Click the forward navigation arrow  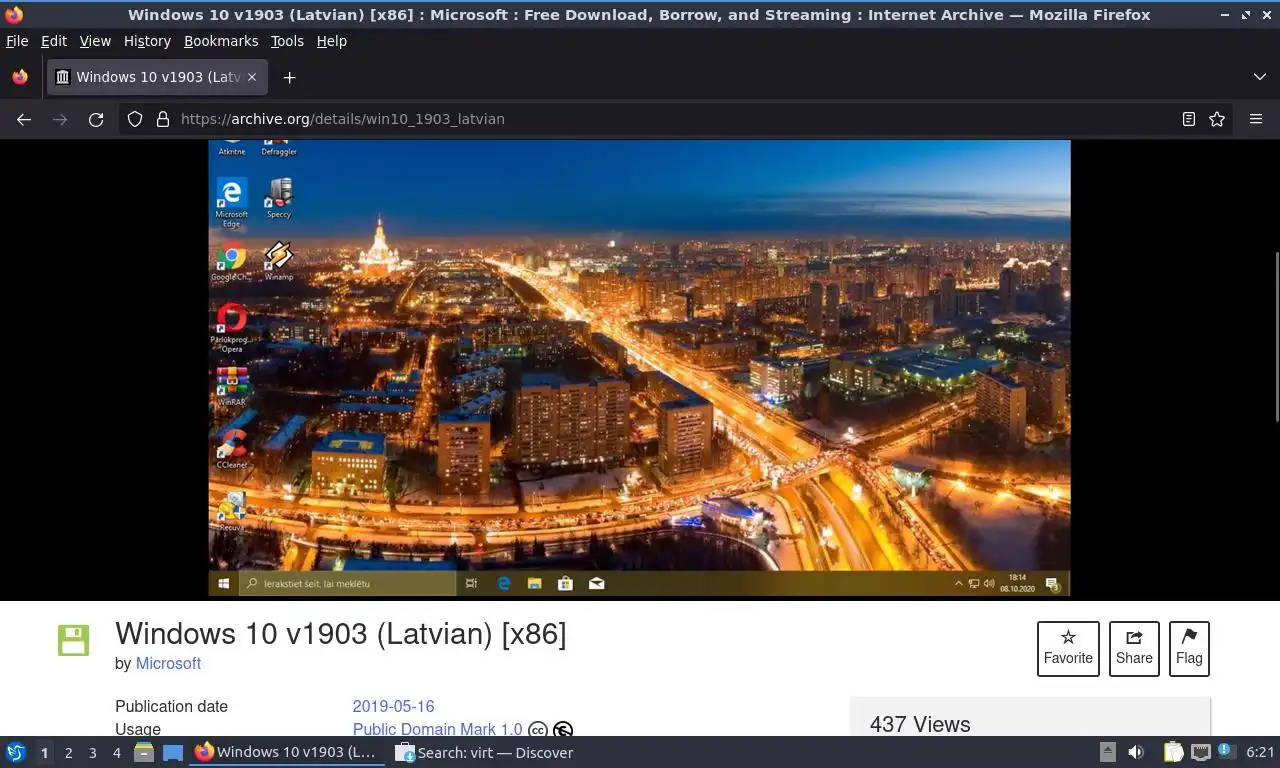[x=60, y=119]
